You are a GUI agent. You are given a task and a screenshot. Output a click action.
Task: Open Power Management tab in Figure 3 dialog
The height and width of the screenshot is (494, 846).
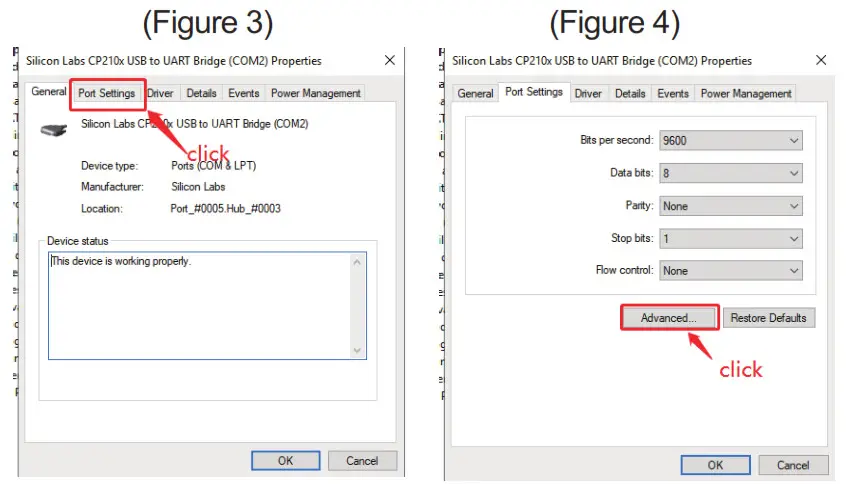(x=316, y=93)
